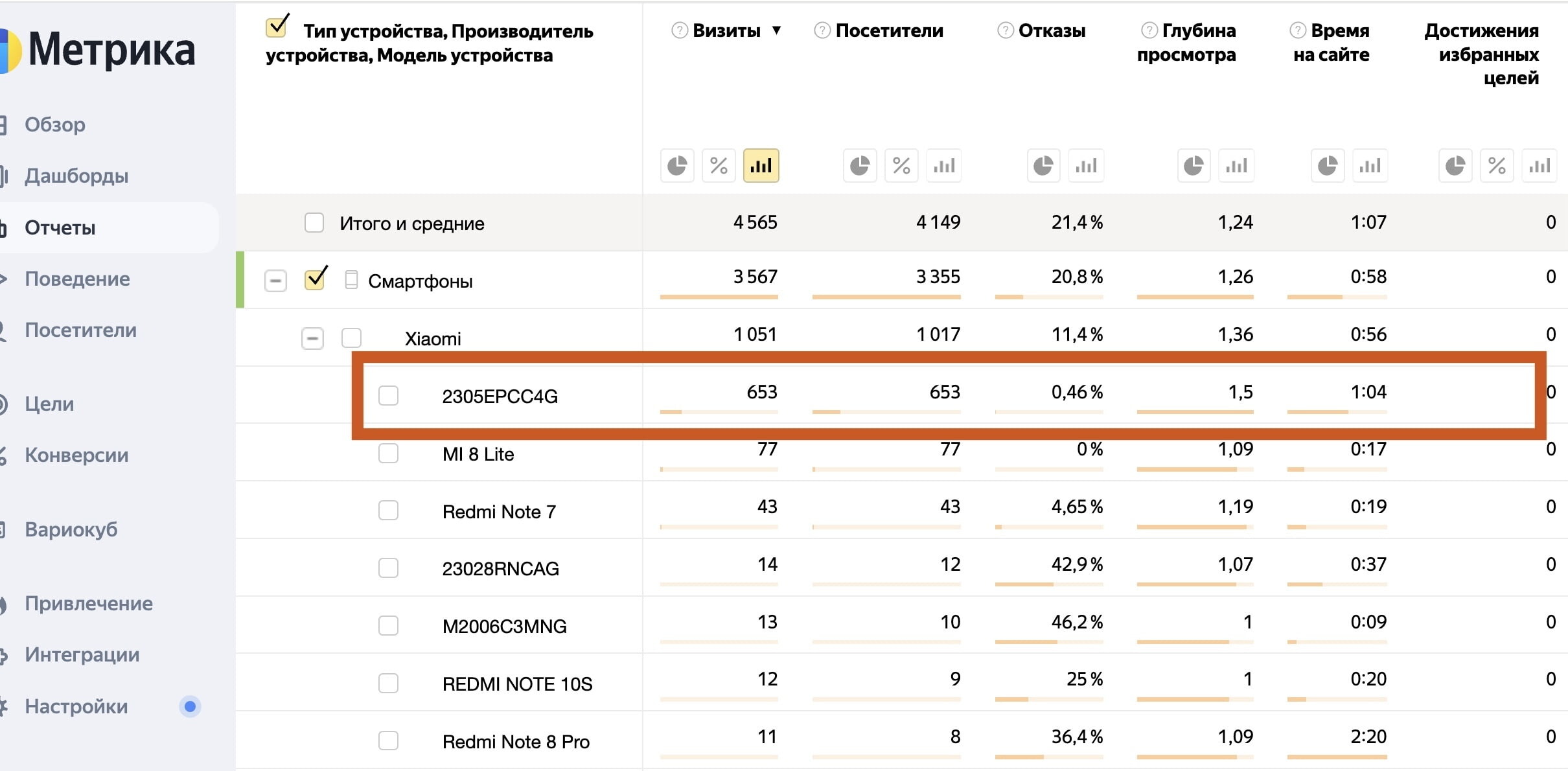Collapse the Xiaomi group
The width and height of the screenshot is (1568, 771).
[312, 338]
